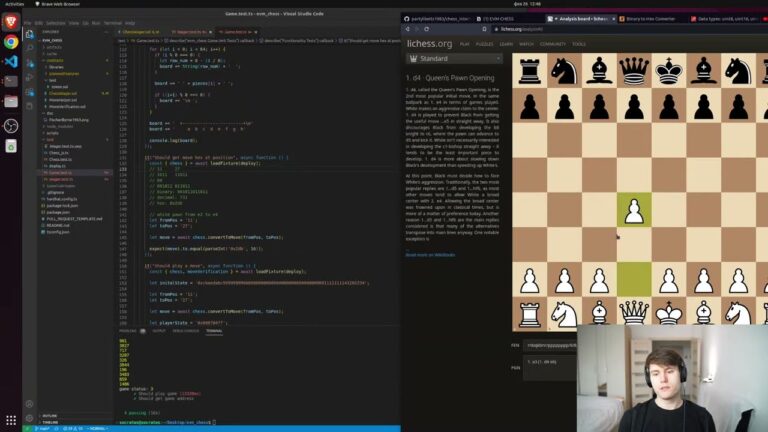Click the black king piece

tap(669, 71)
